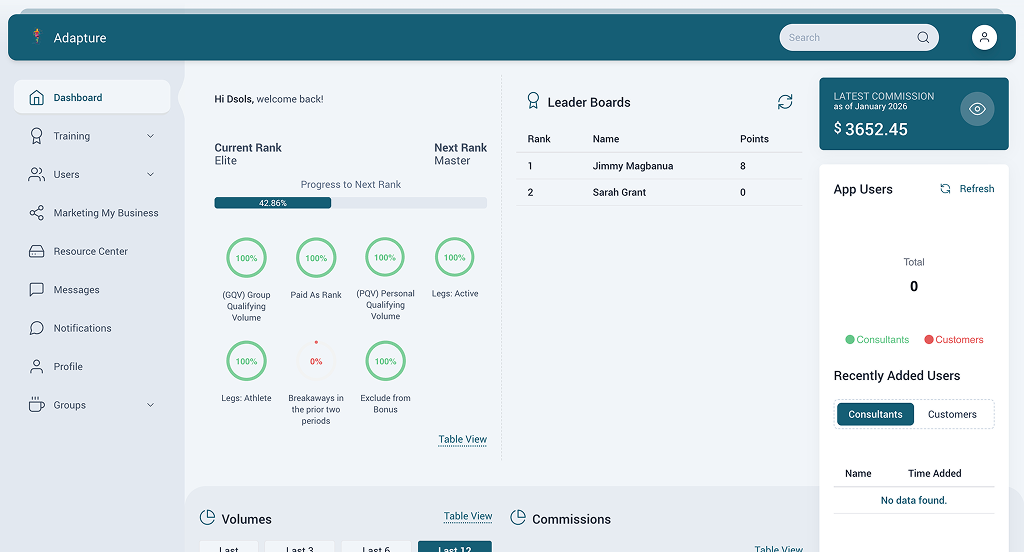Open the Profile menu item

(x=68, y=367)
